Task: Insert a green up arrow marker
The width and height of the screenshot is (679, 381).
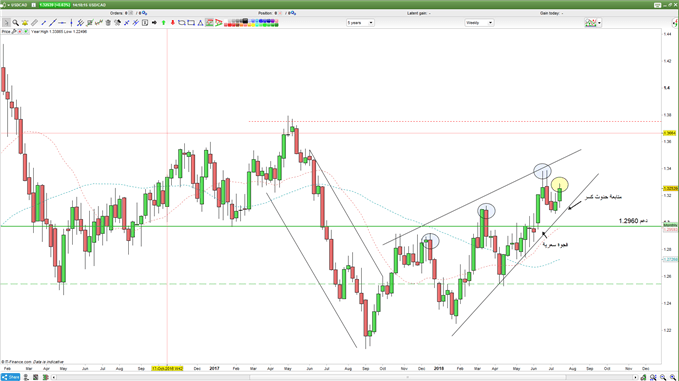Action: (164, 23)
